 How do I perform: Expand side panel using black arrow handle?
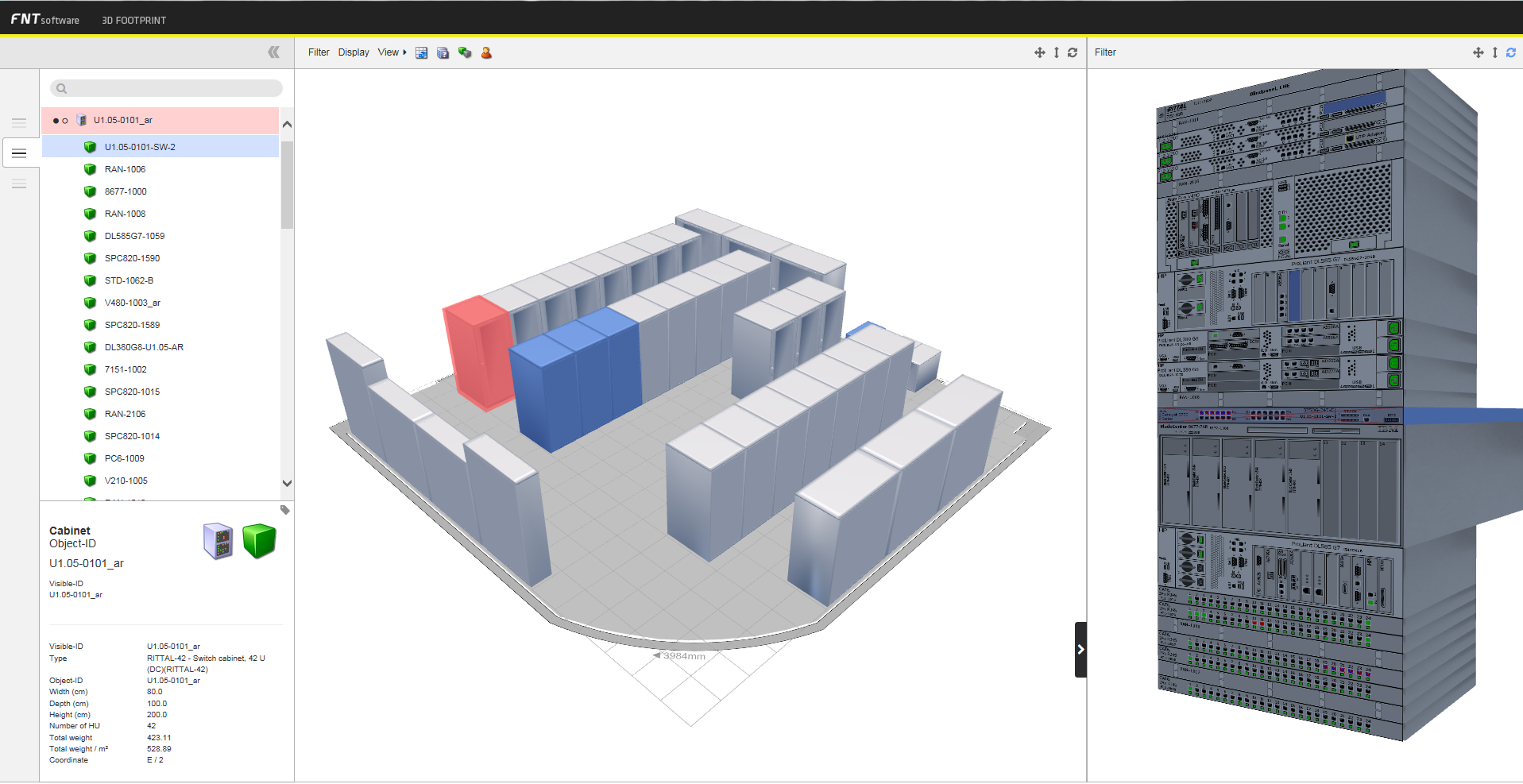click(x=1080, y=650)
